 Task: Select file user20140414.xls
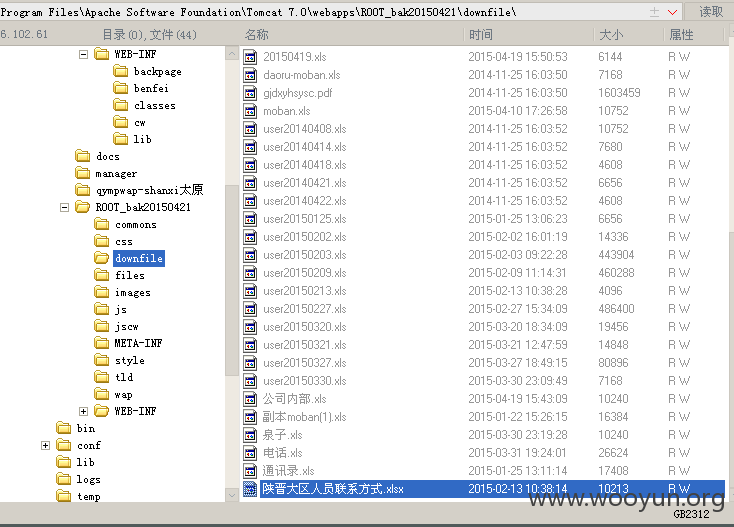click(305, 147)
